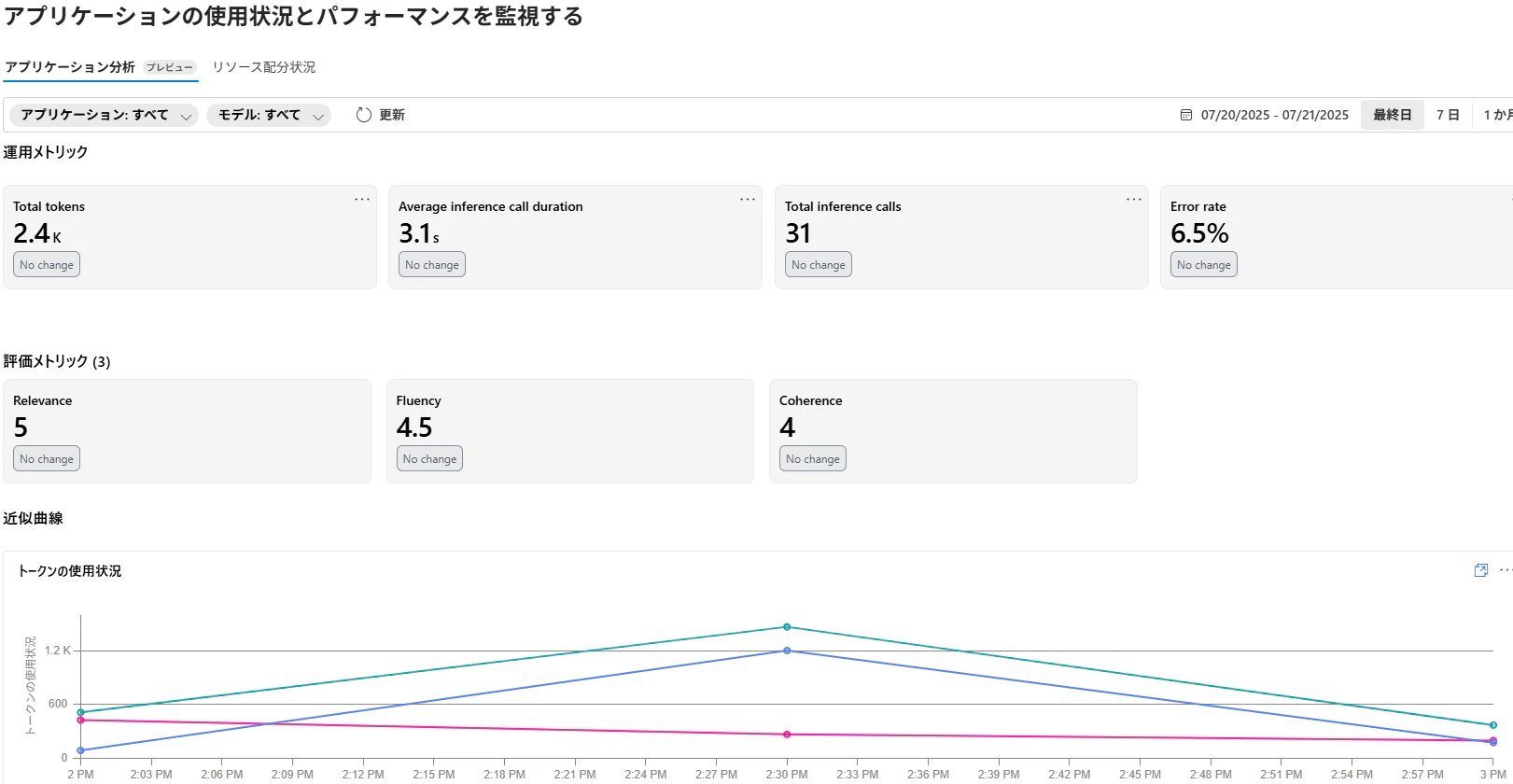
Task: Click the 2:45 PM x-axis label
Action: coord(1140,775)
